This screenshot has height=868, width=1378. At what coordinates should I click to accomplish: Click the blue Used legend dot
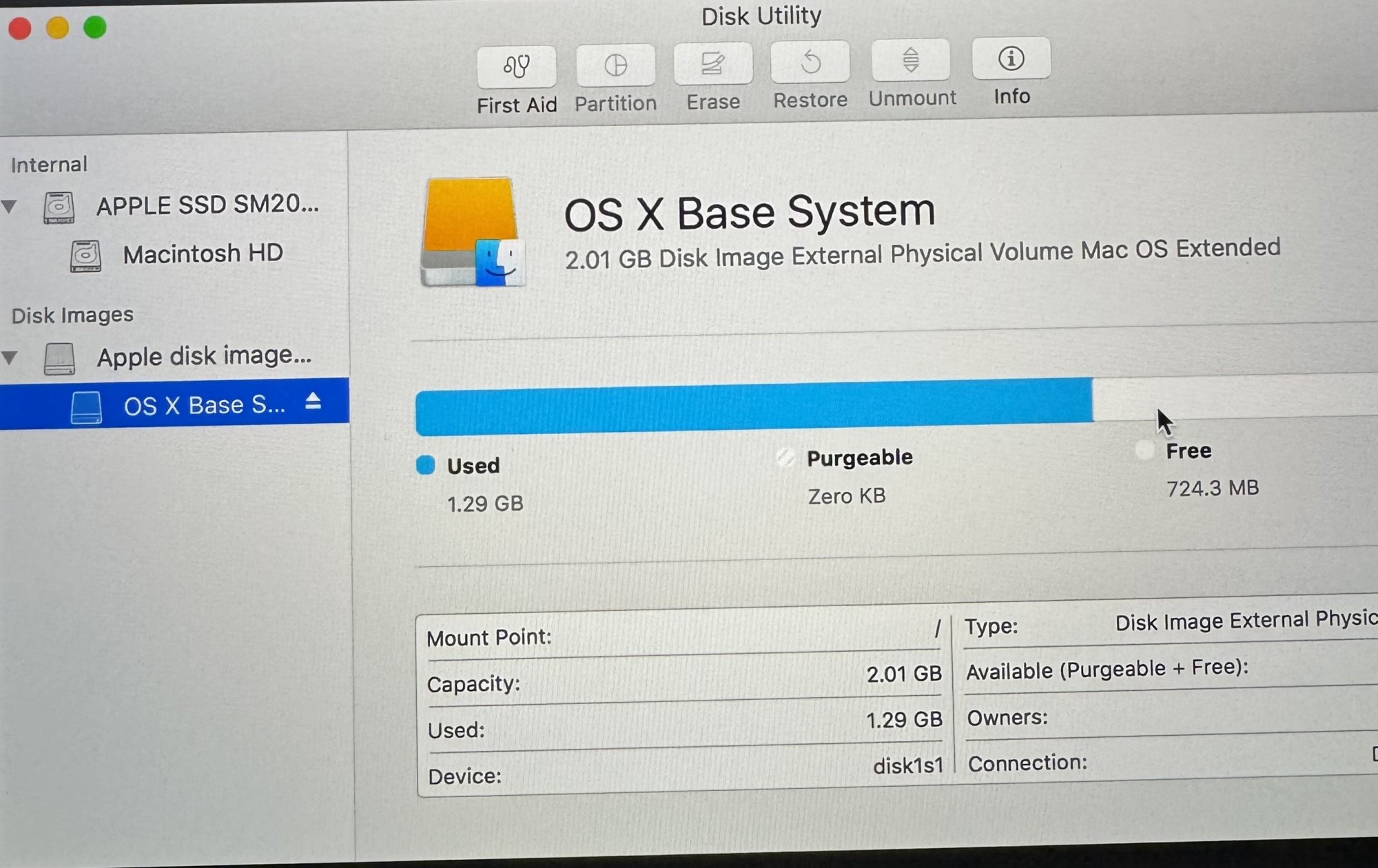coord(426,466)
